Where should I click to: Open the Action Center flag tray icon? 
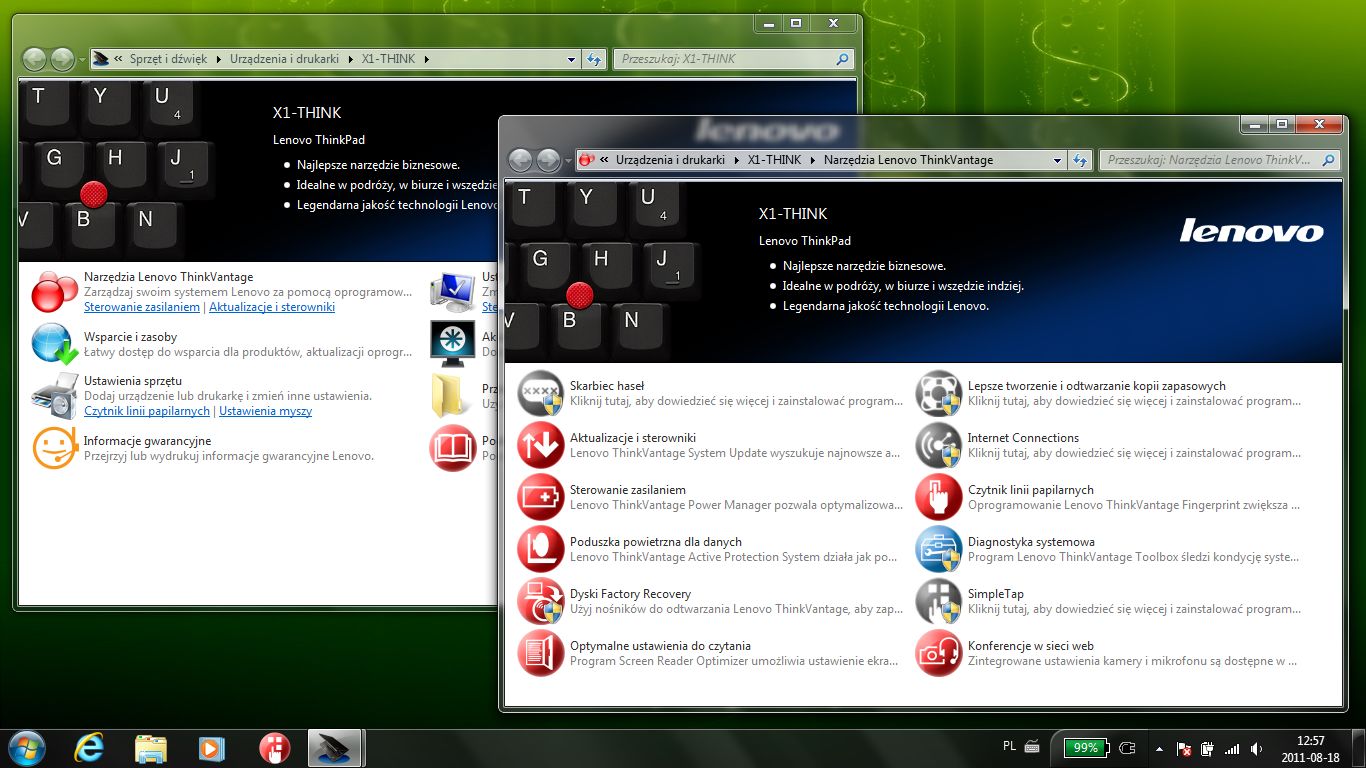tap(1183, 748)
